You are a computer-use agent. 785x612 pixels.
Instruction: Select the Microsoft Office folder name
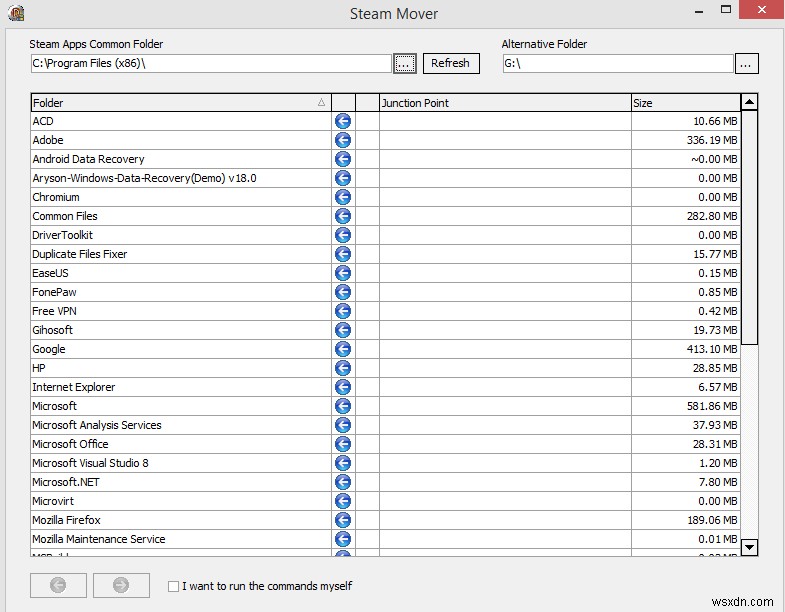pyautogui.click(x=71, y=444)
